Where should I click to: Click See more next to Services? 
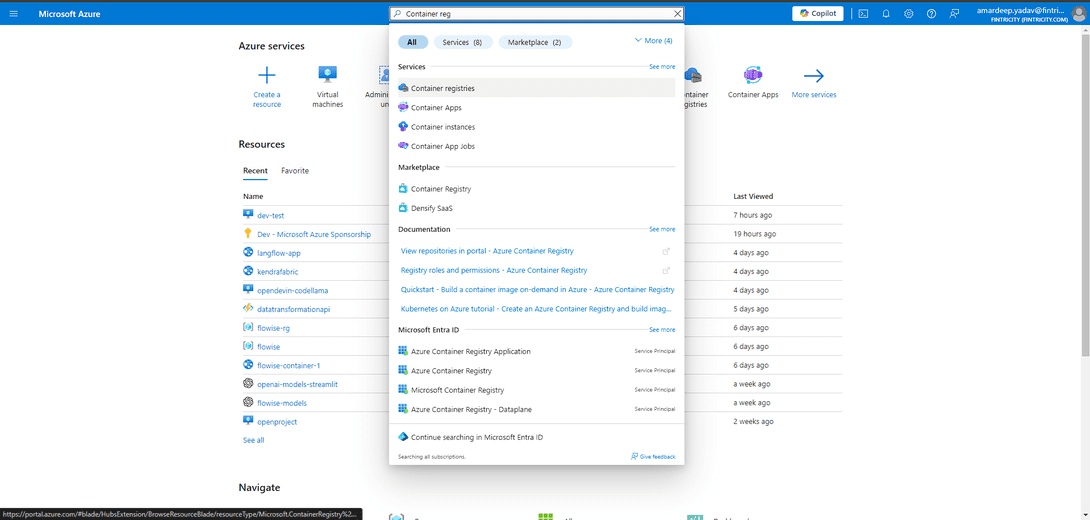click(662, 67)
